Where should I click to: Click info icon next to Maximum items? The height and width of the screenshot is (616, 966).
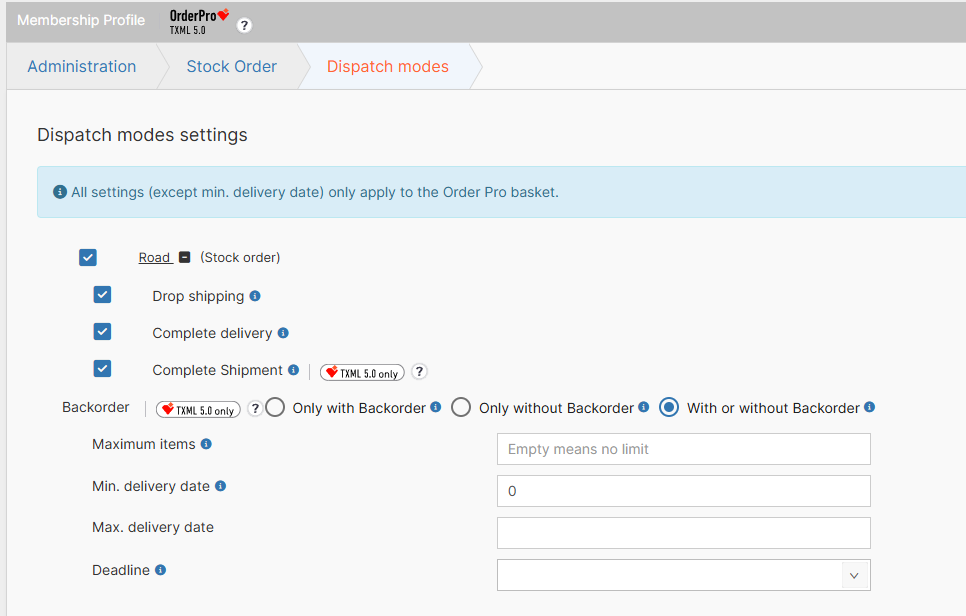coord(206,444)
